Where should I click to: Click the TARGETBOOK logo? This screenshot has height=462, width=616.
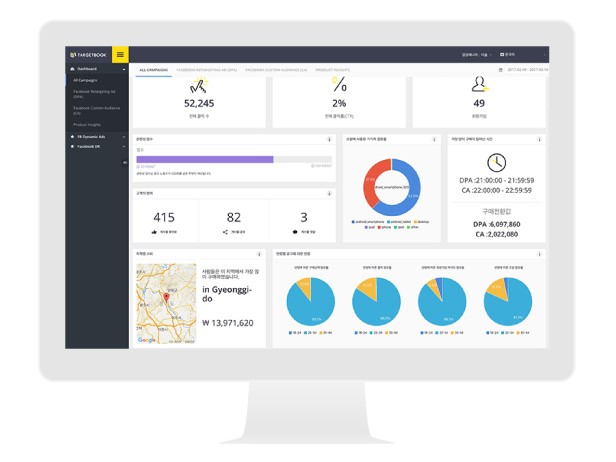click(90, 54)
